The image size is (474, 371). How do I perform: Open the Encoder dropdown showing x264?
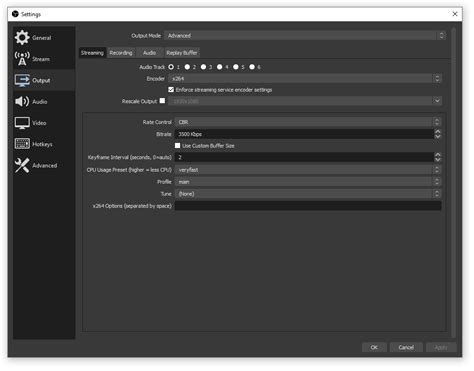coord(305,78)
